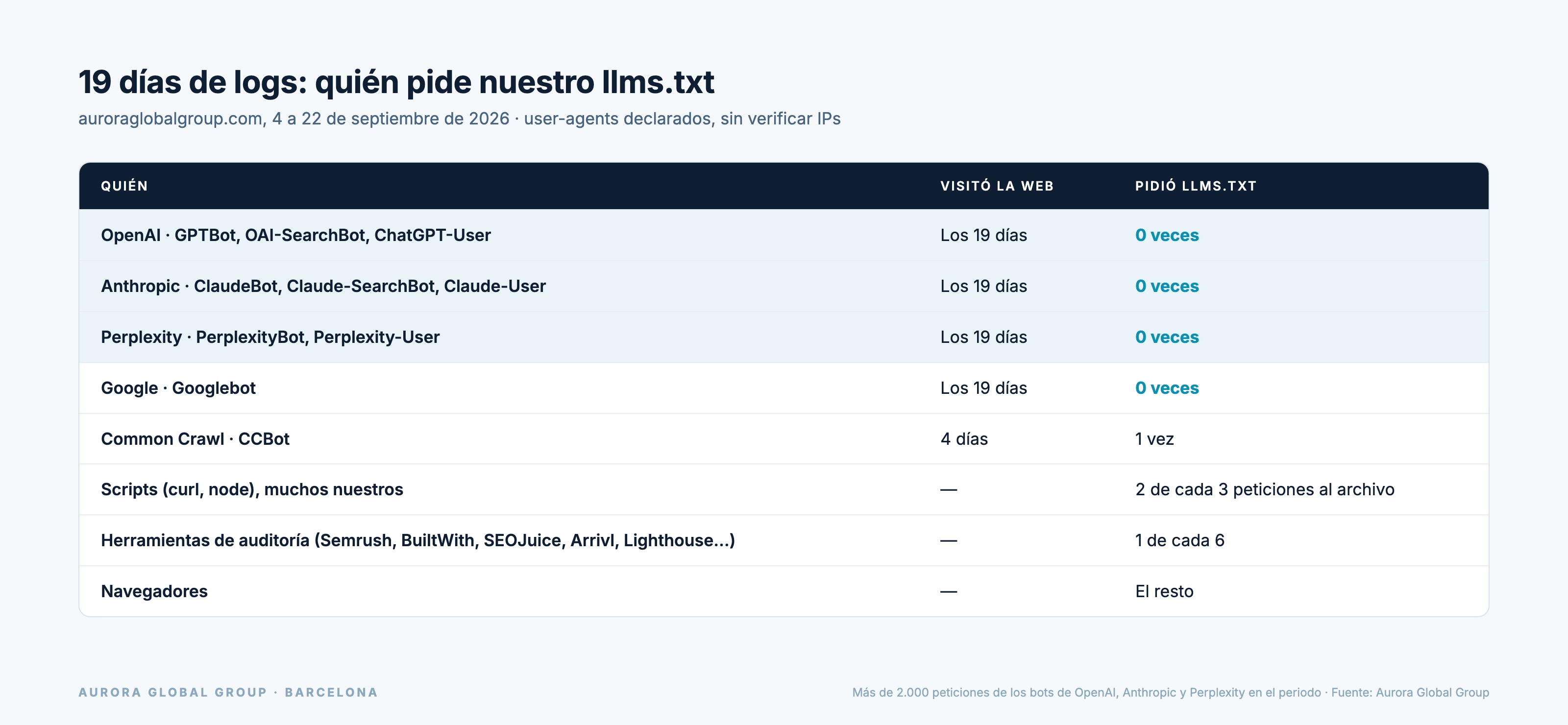The width and height of the screenshot is (1568, 725).
Task: Select the "4 días" cell
Action: (964, 439)
